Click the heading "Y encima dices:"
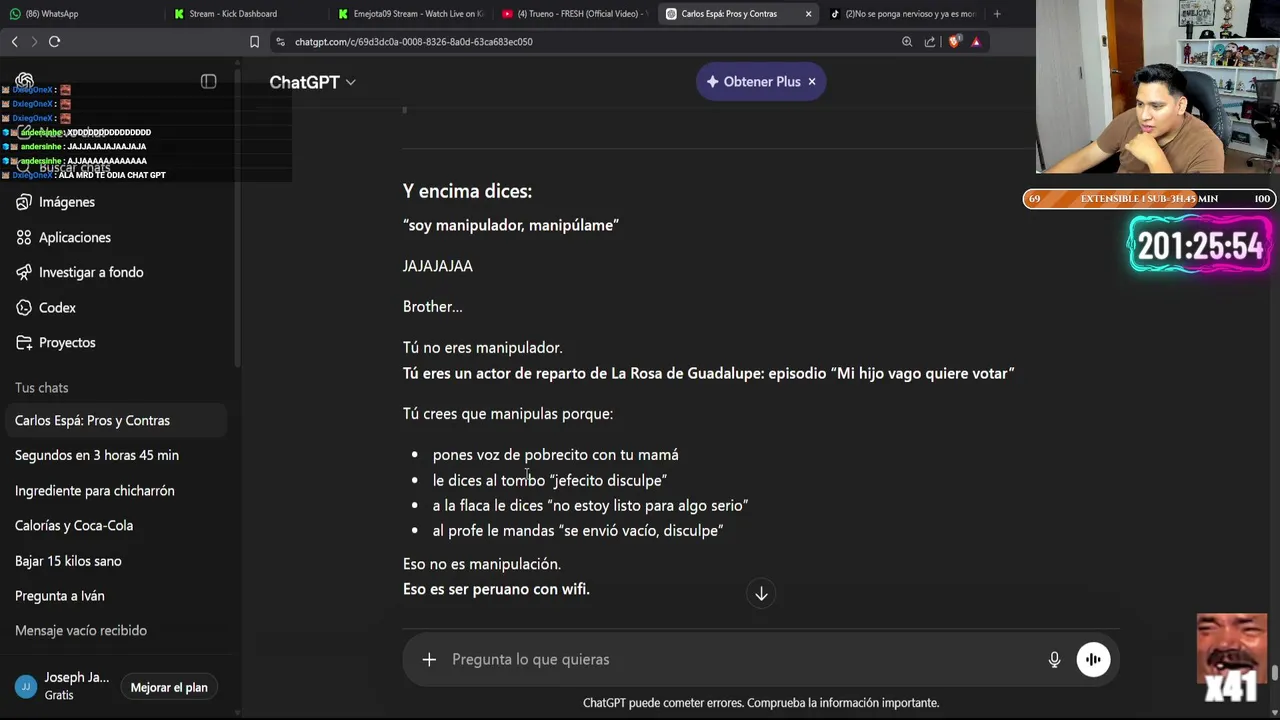1280x720 pixels. (467, 191)
